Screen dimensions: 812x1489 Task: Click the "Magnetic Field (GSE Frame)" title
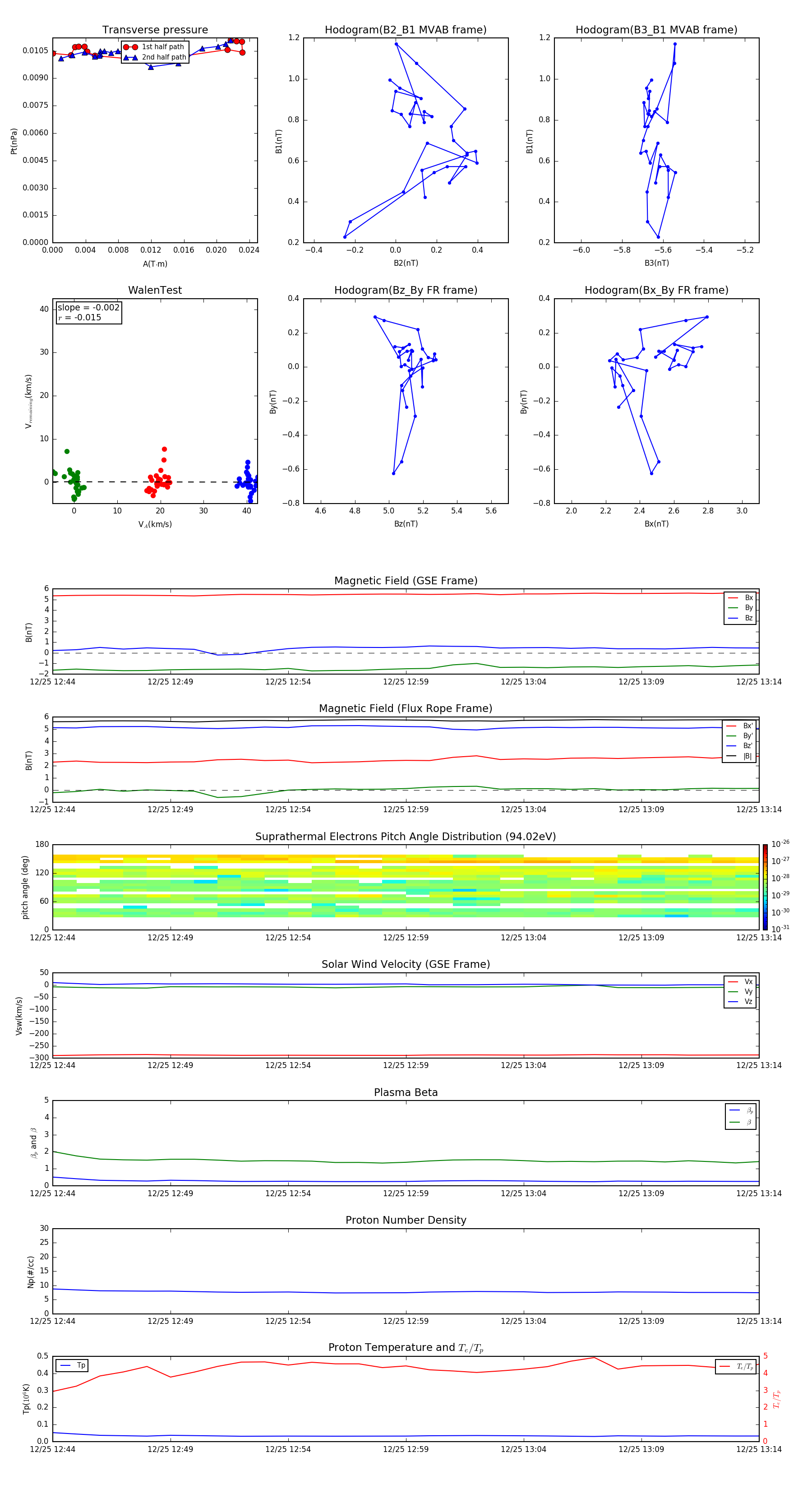[406, 580]
